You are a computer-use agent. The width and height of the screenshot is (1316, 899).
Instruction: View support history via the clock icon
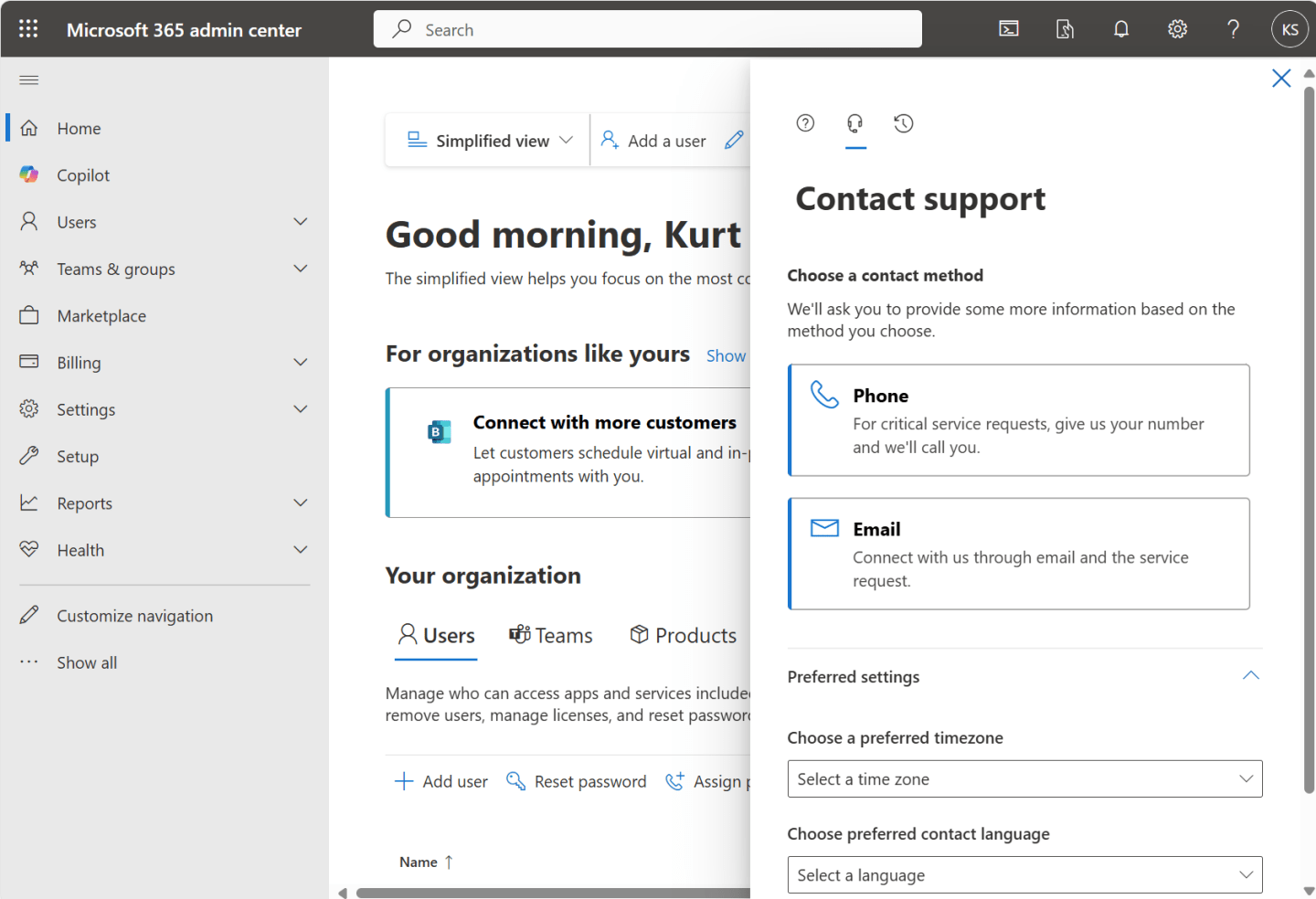903,123
